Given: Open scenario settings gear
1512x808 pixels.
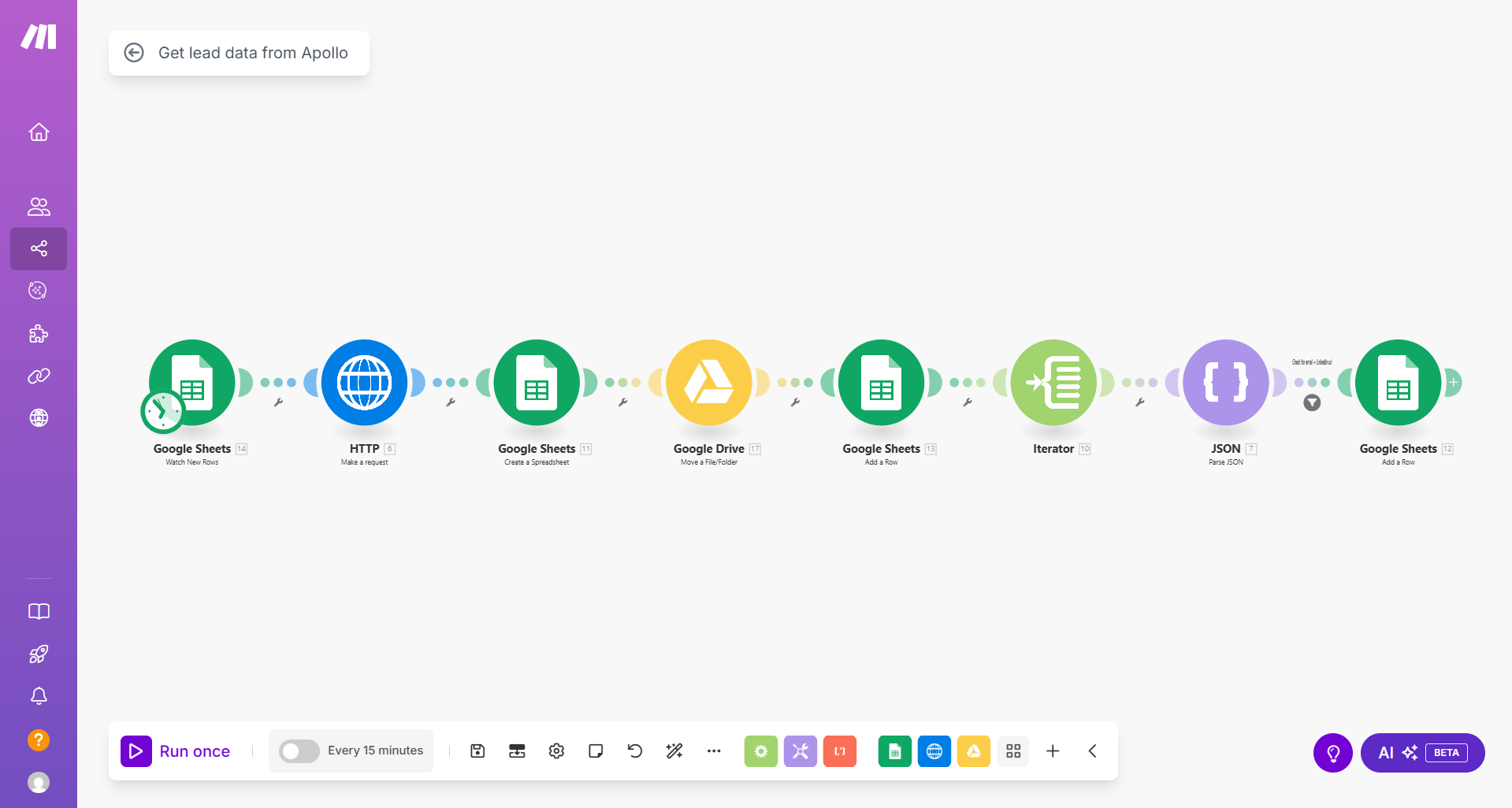Looking at the screenshot, I should point(556,751).
